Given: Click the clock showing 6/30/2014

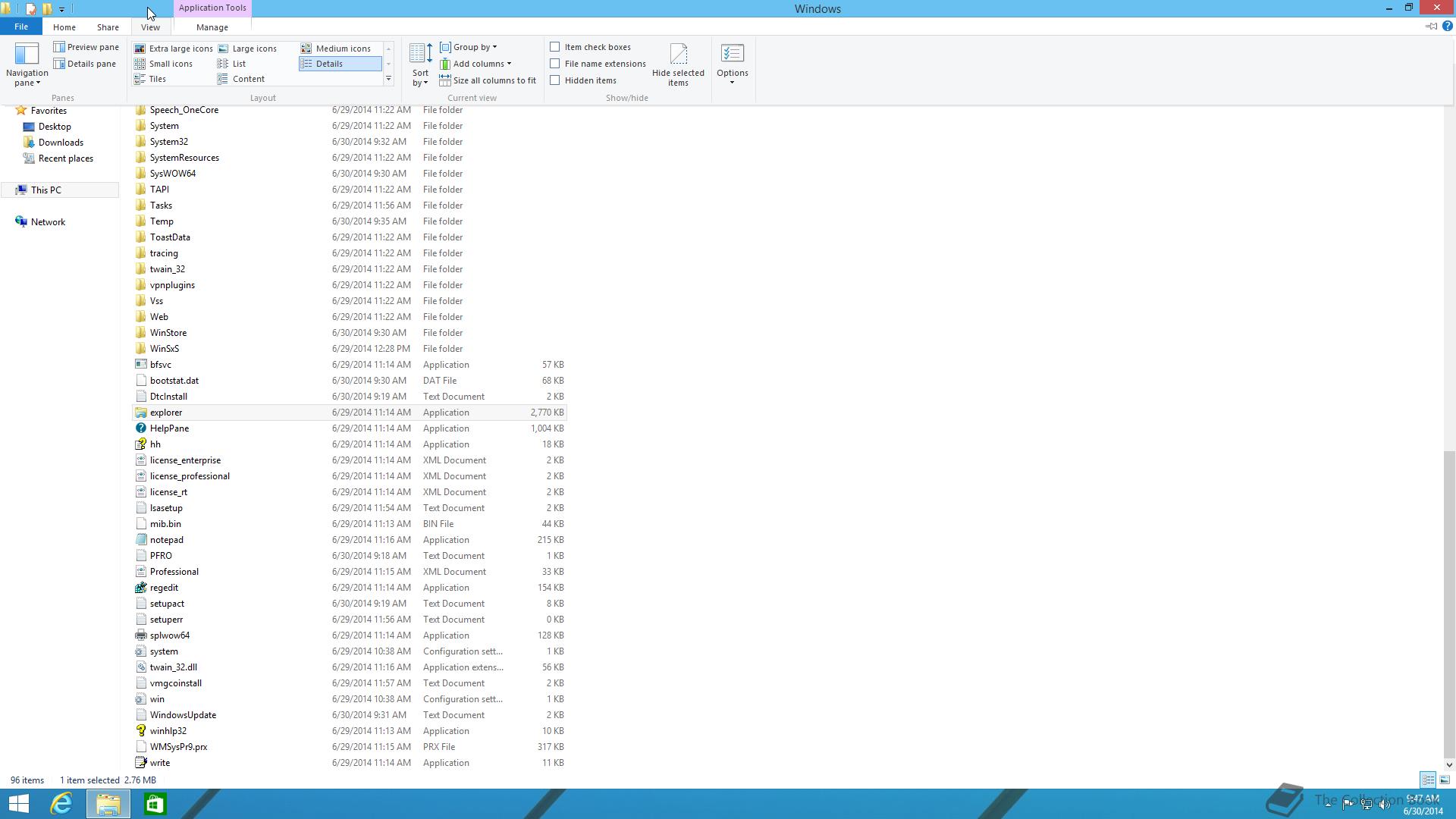Looking at the screenshot, I should pos(1423,805).
